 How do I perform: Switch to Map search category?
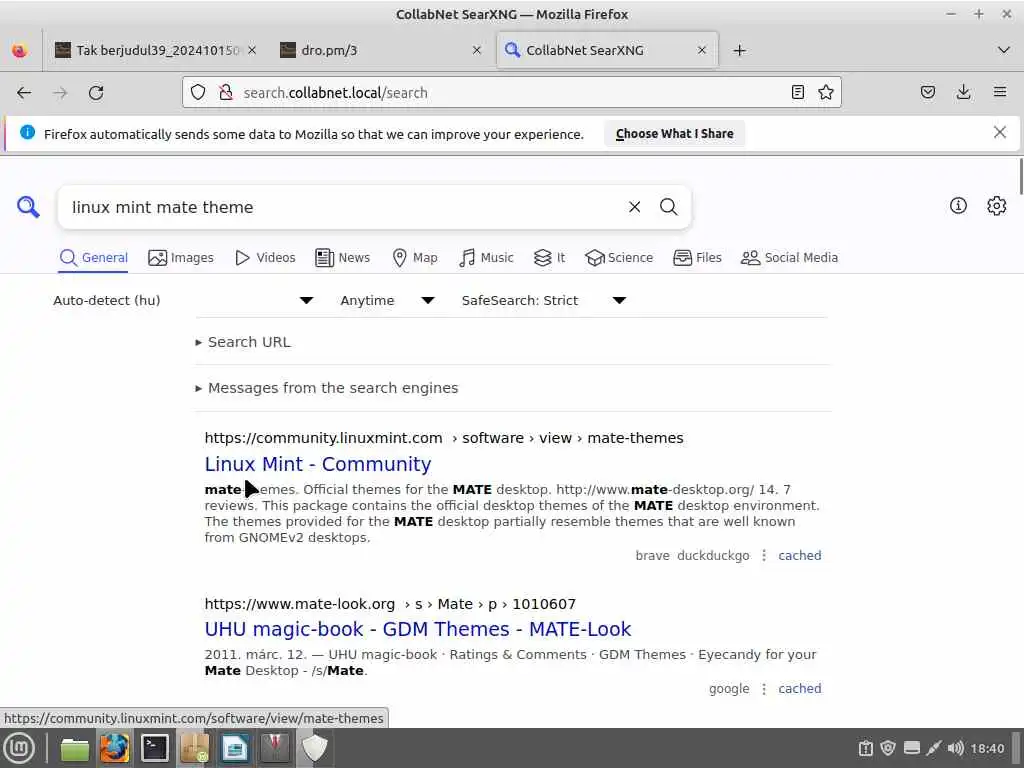415,258
